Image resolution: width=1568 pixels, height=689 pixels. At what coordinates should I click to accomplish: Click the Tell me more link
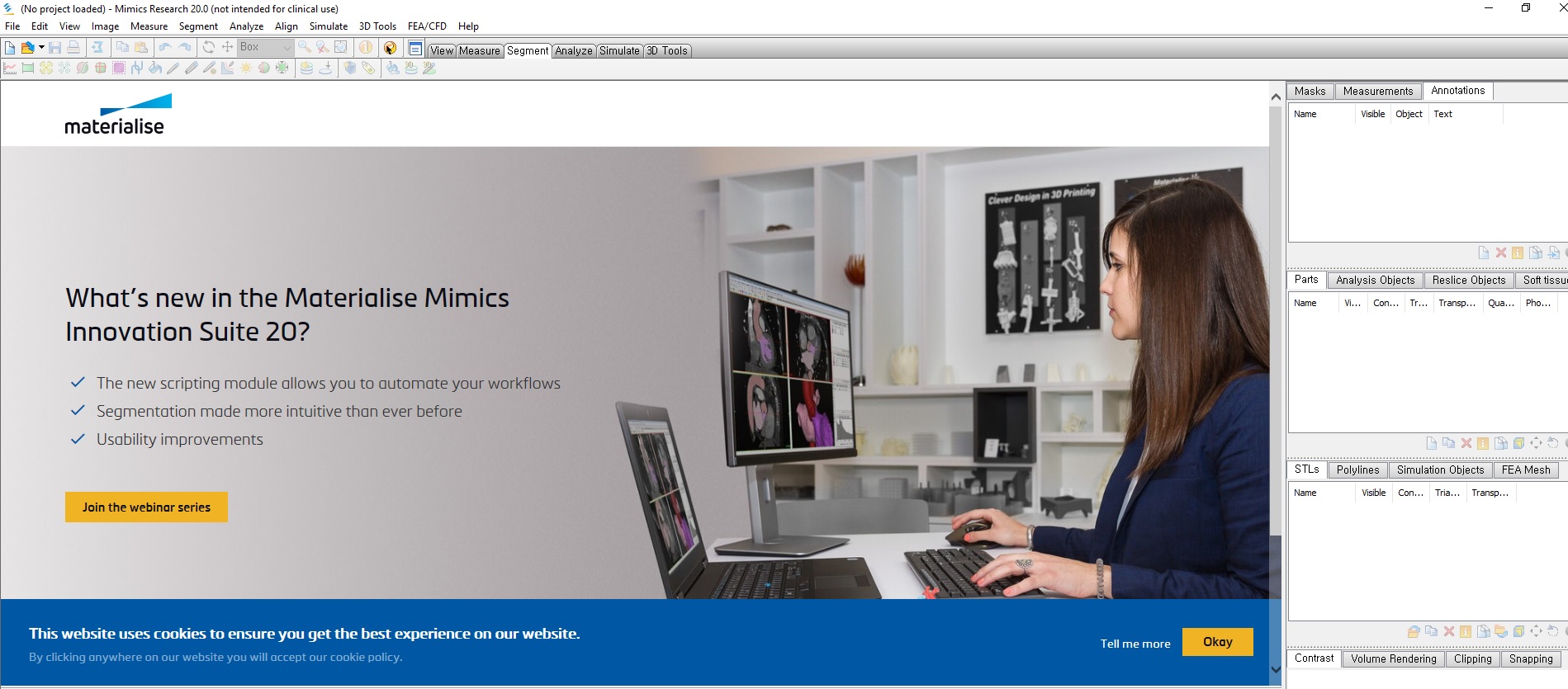[1135, 644]
